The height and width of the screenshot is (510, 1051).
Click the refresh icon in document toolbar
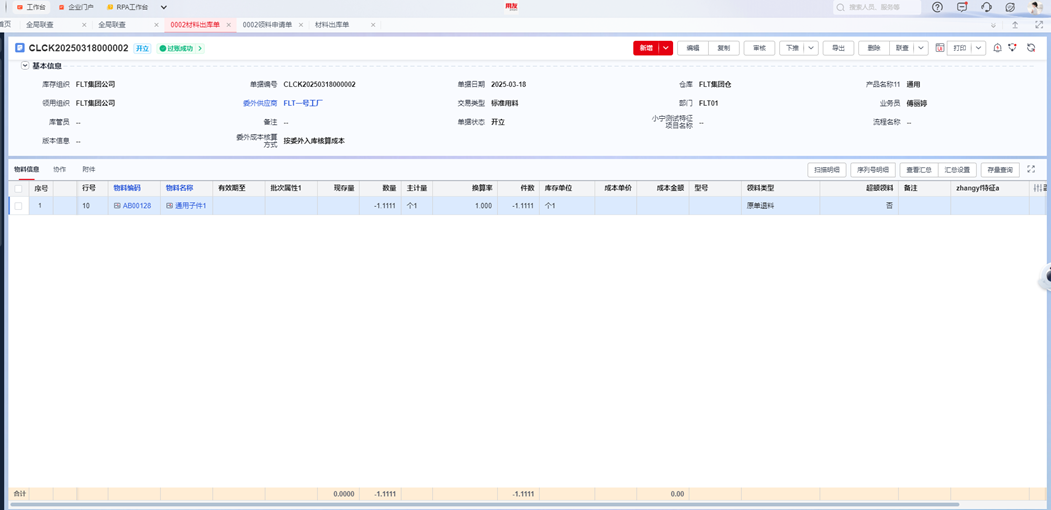[x=1031, y=48]
